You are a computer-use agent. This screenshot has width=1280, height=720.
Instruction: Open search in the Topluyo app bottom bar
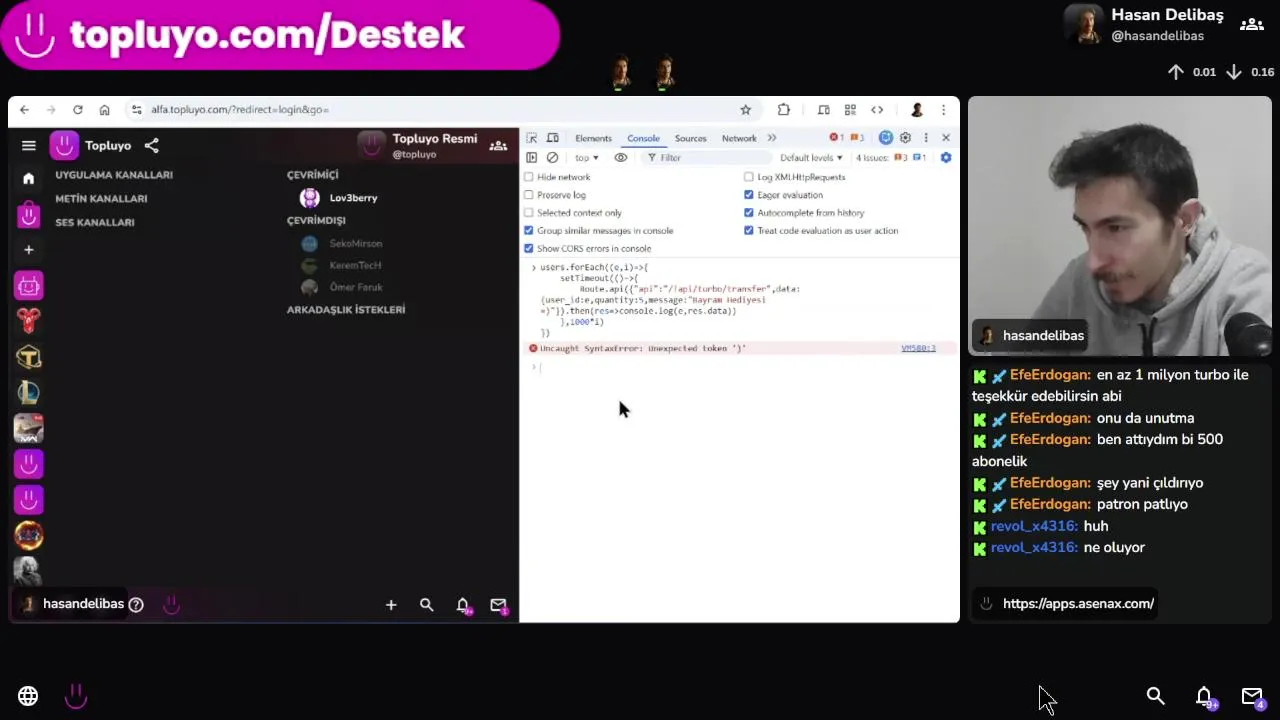[427, 605]
